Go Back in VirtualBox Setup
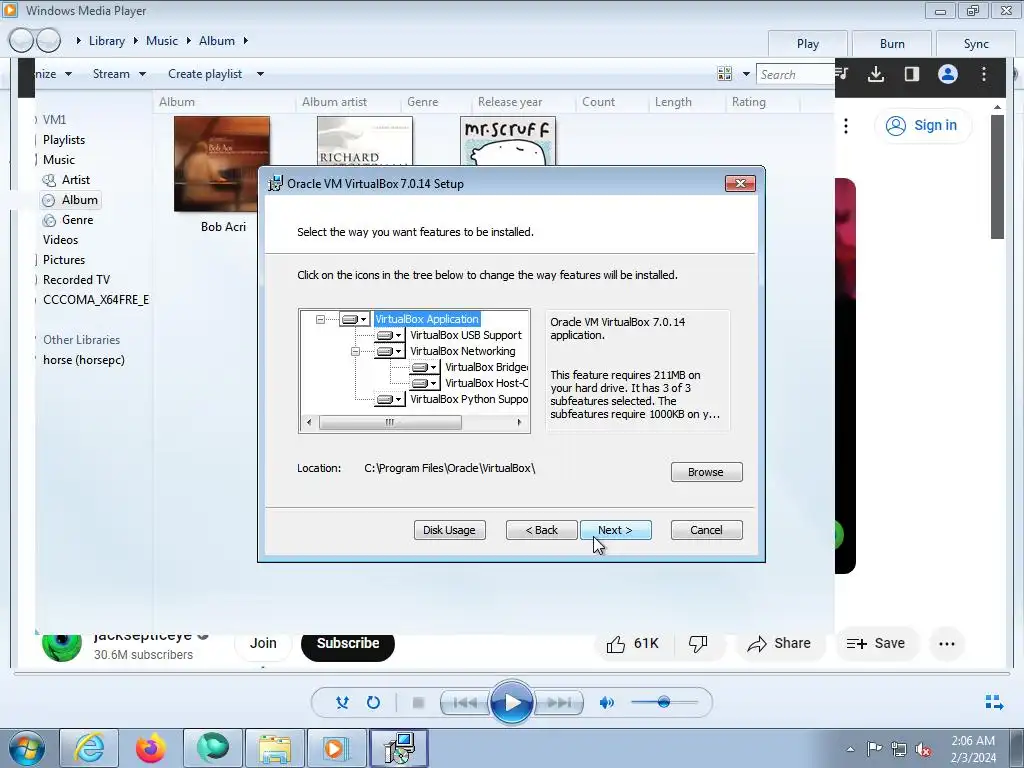The height and width of the screenshot is (768, 1024). click(x=541, y=530)
